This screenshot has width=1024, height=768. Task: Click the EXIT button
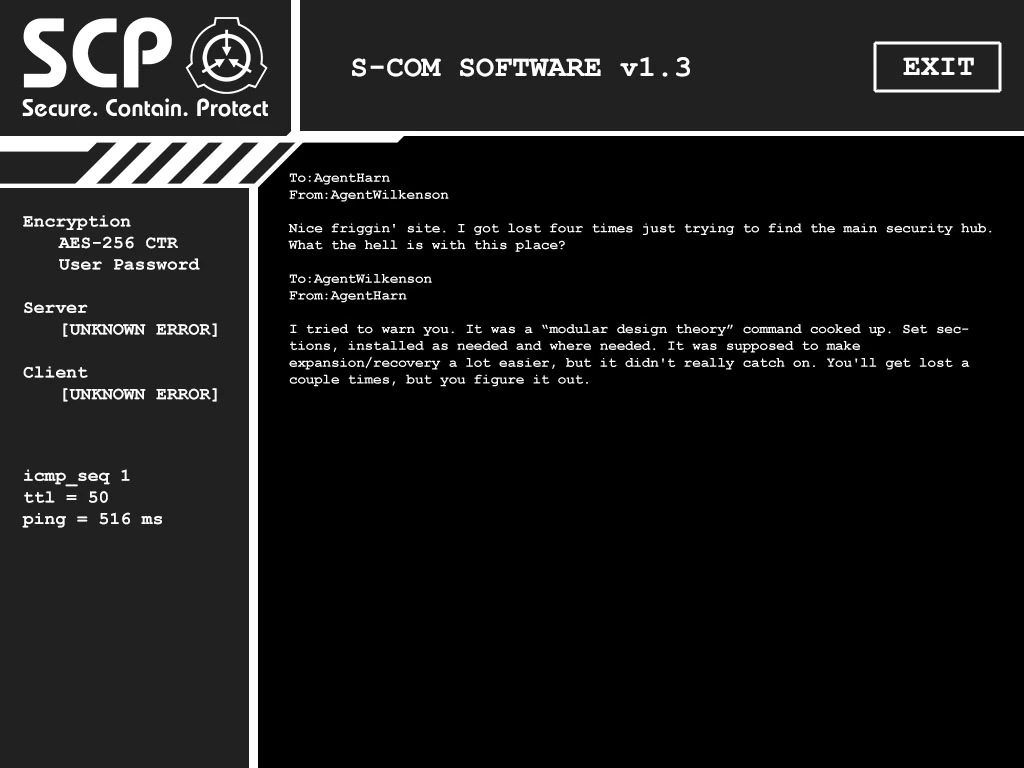937,67
